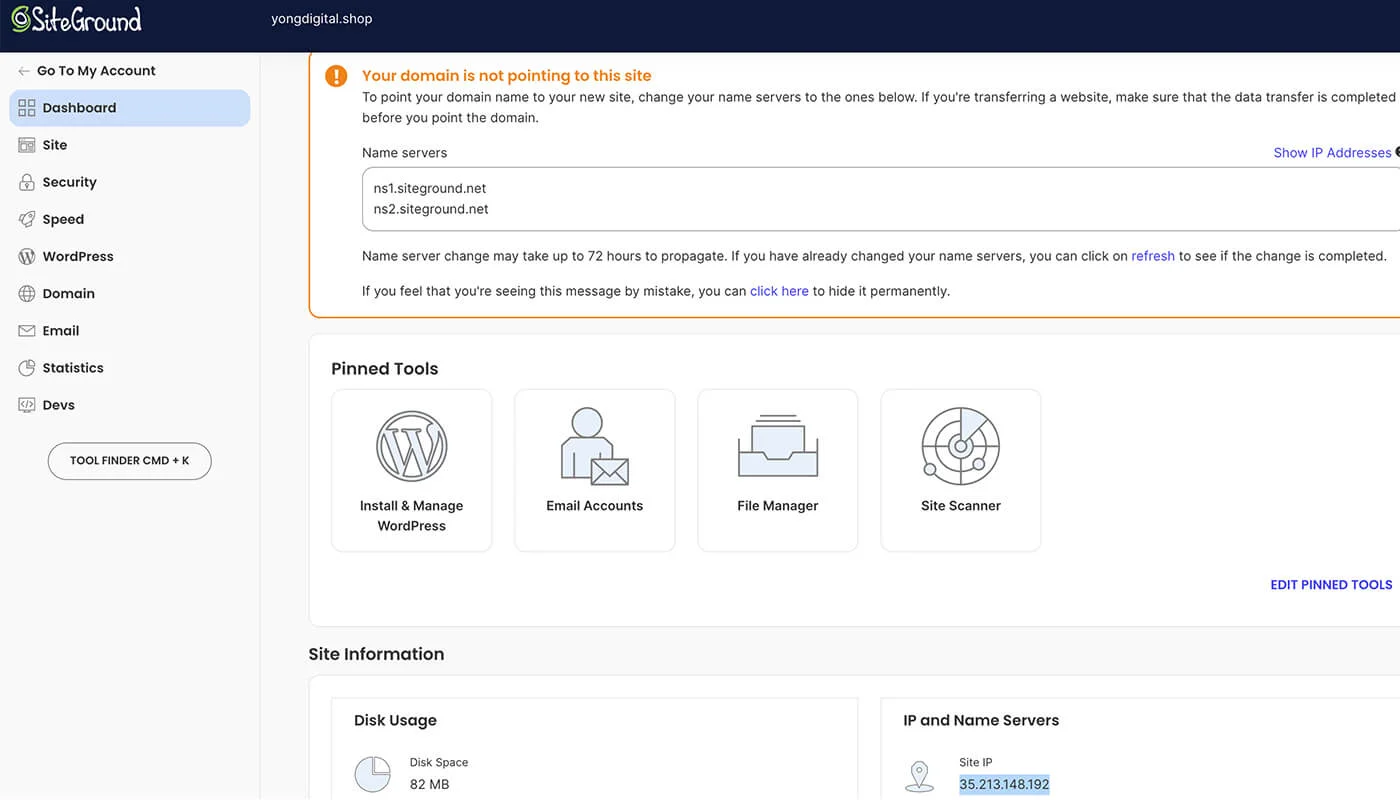Click Show IP Addresses link
The height and width of the screenshot is (800, 1400).
(x=1331, y=153)
